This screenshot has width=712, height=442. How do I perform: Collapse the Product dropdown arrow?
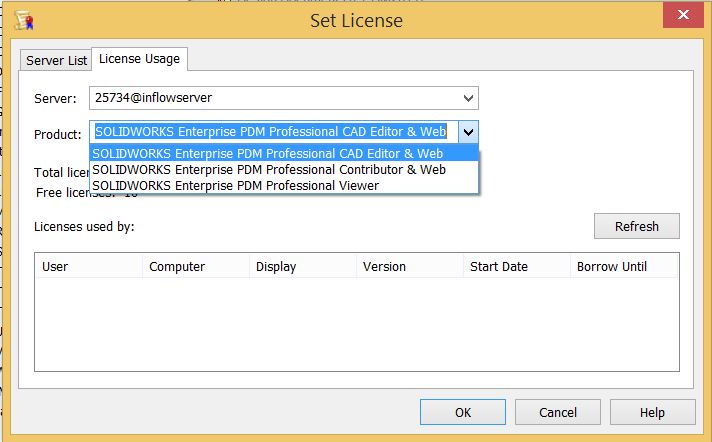468,133
